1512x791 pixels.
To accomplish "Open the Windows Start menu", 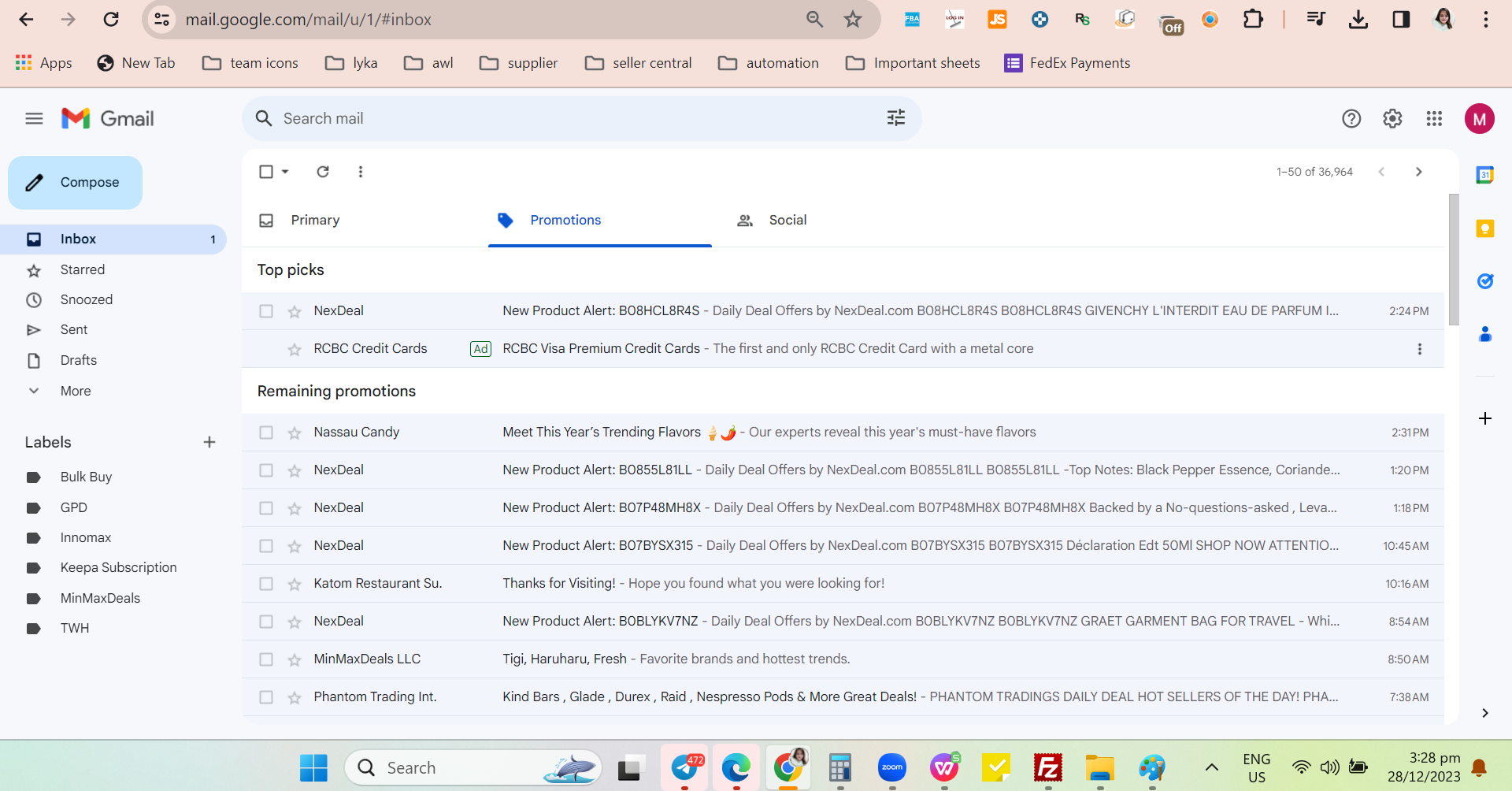I will tap(313, 767).
